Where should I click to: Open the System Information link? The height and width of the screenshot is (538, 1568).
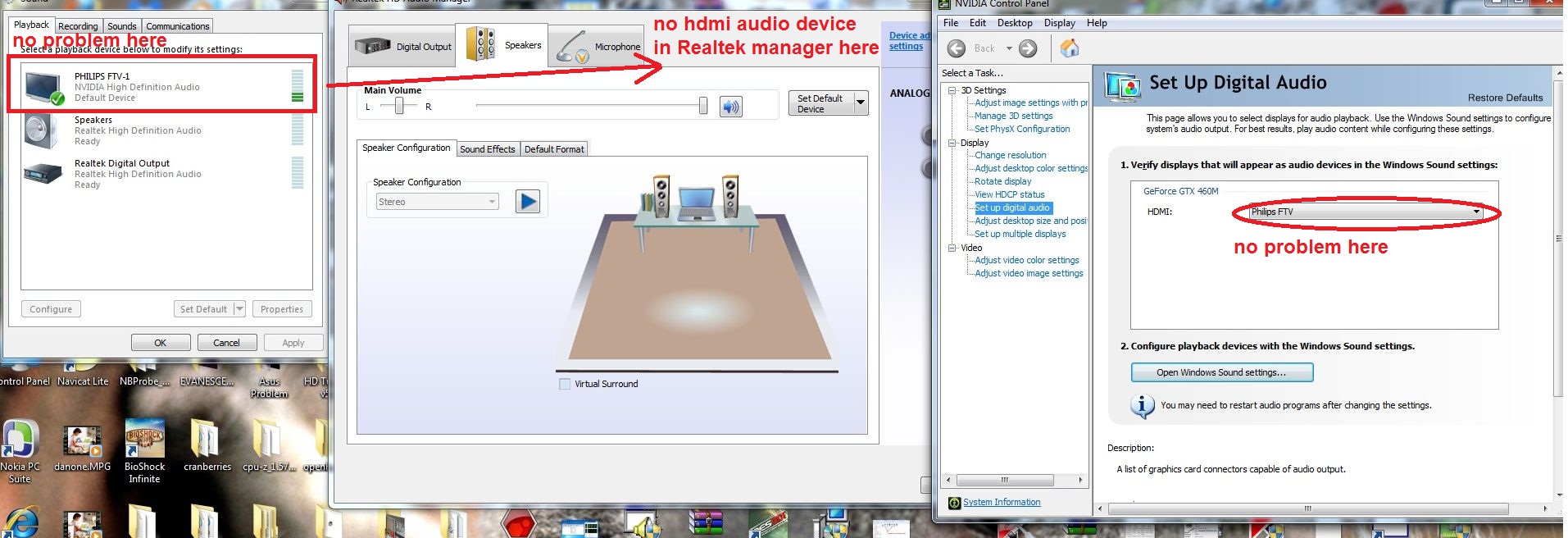(x=1002, y=503)
